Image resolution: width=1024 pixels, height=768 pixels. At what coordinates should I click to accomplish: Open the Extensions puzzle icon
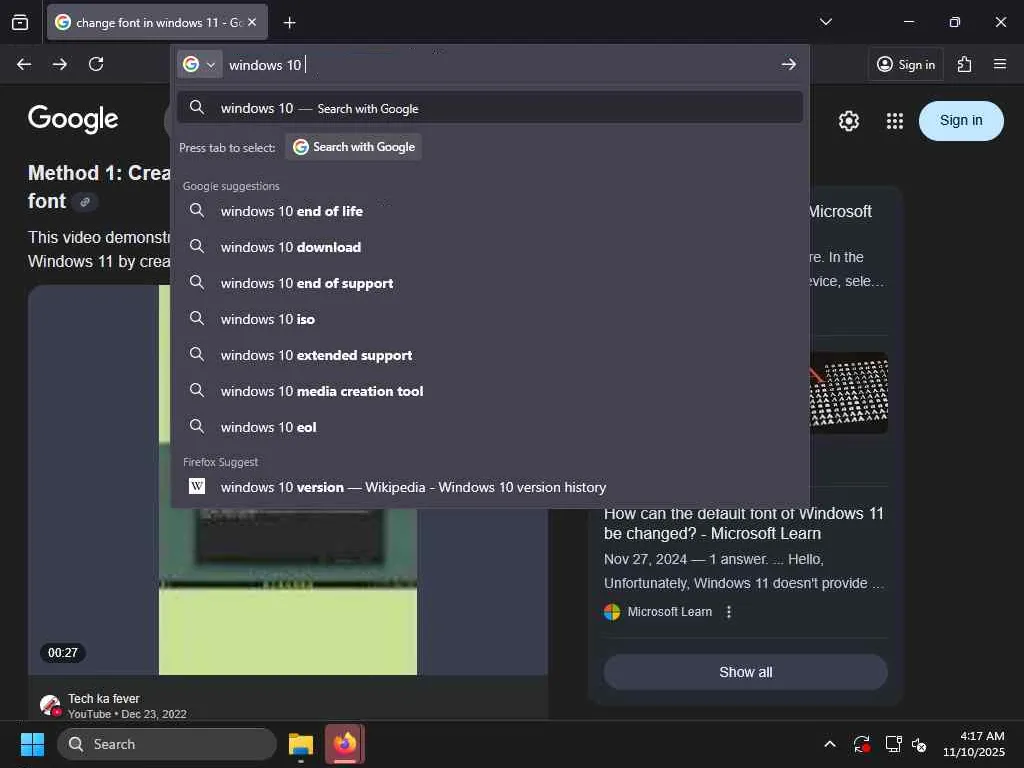tap(964, 64)
